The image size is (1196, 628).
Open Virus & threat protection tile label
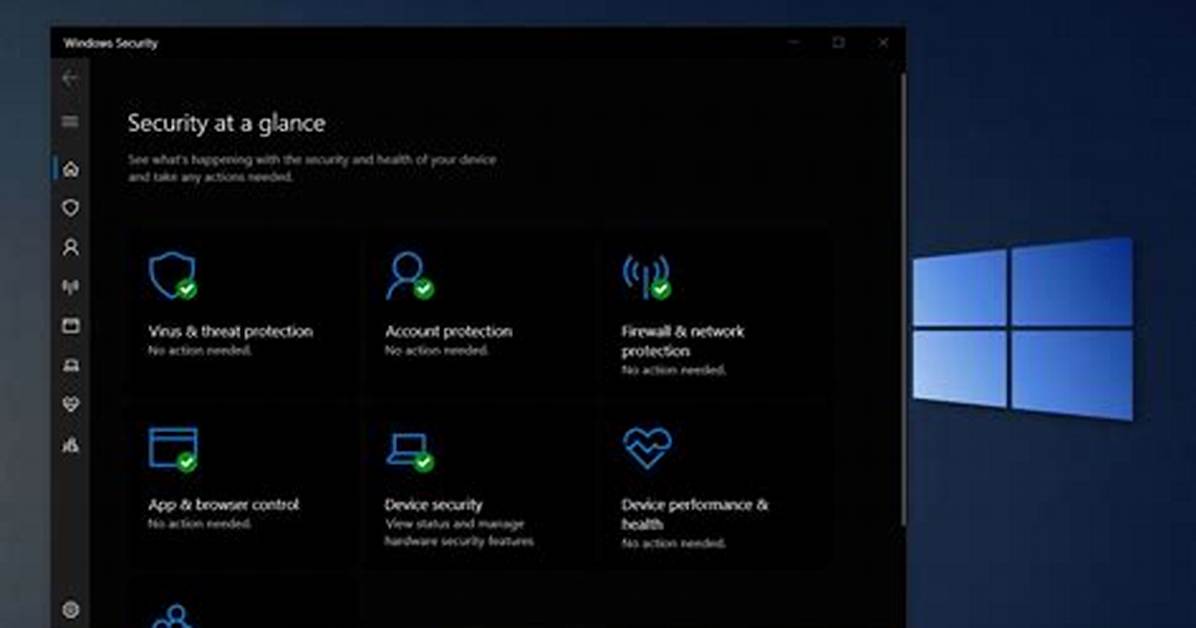[230, 331]
